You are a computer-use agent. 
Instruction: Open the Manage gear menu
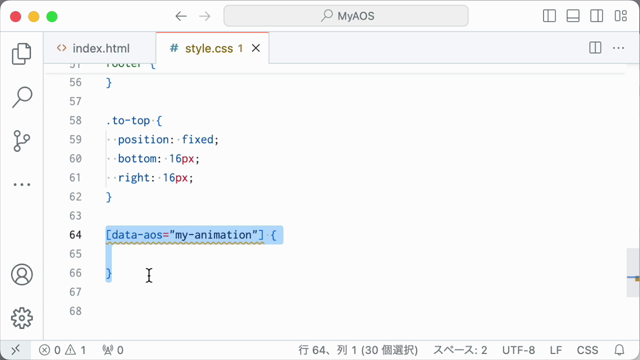pos(22,318)
